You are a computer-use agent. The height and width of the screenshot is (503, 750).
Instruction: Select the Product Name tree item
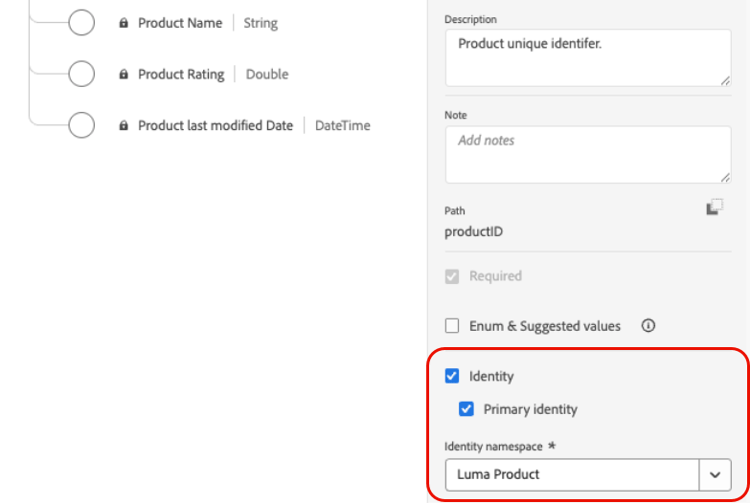tap(180, 23)
